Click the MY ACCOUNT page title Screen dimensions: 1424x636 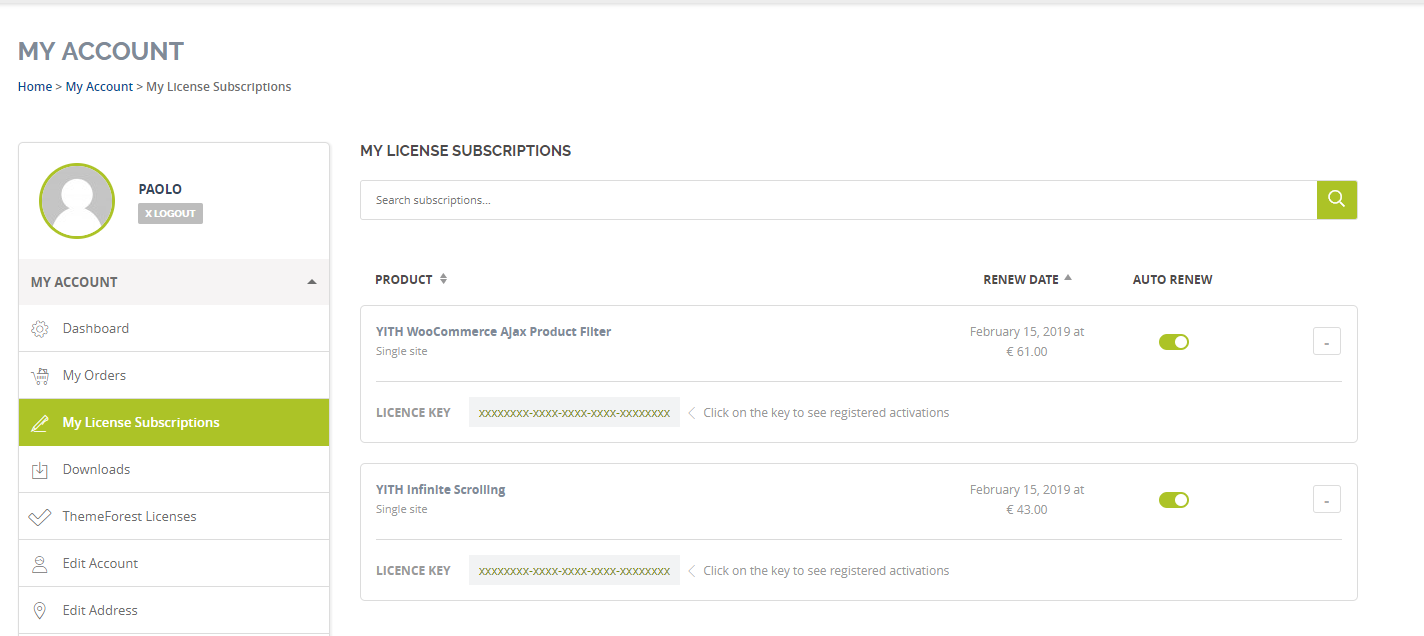(x=101, y=51)
